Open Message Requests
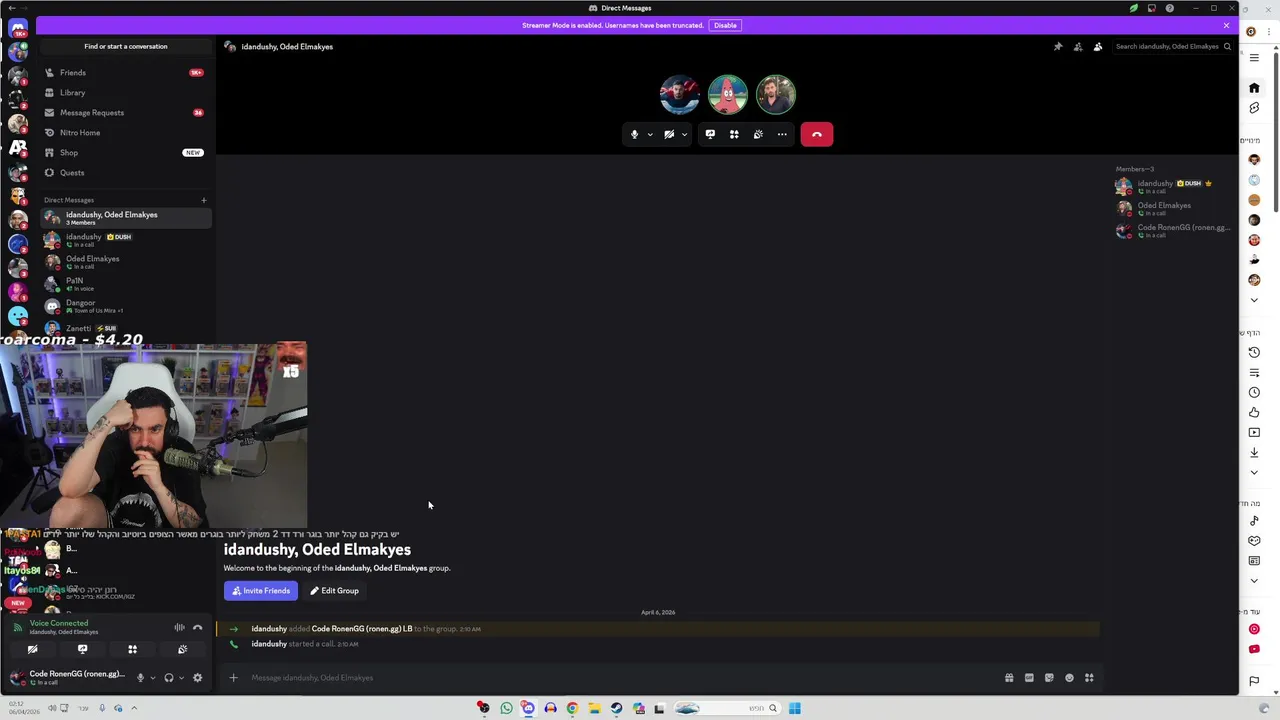The height and width of the screenshot is (720, 1280). [126, 112]
